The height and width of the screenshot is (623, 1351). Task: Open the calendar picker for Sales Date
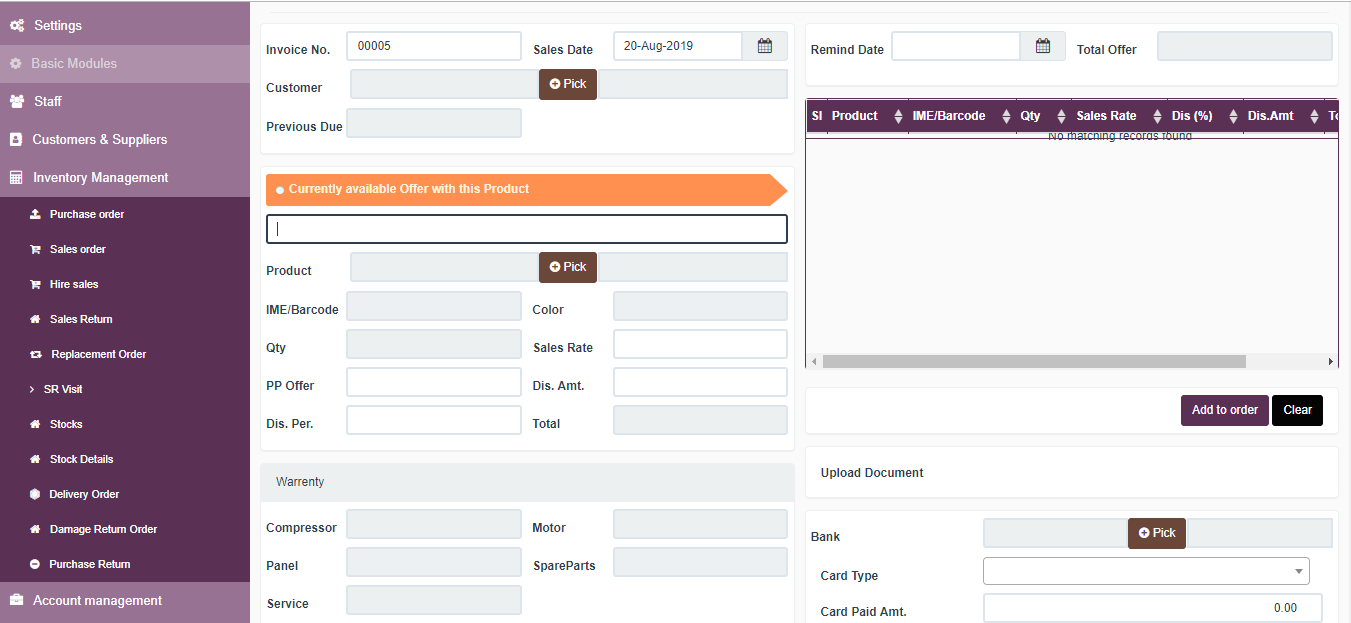coord(764,45)
